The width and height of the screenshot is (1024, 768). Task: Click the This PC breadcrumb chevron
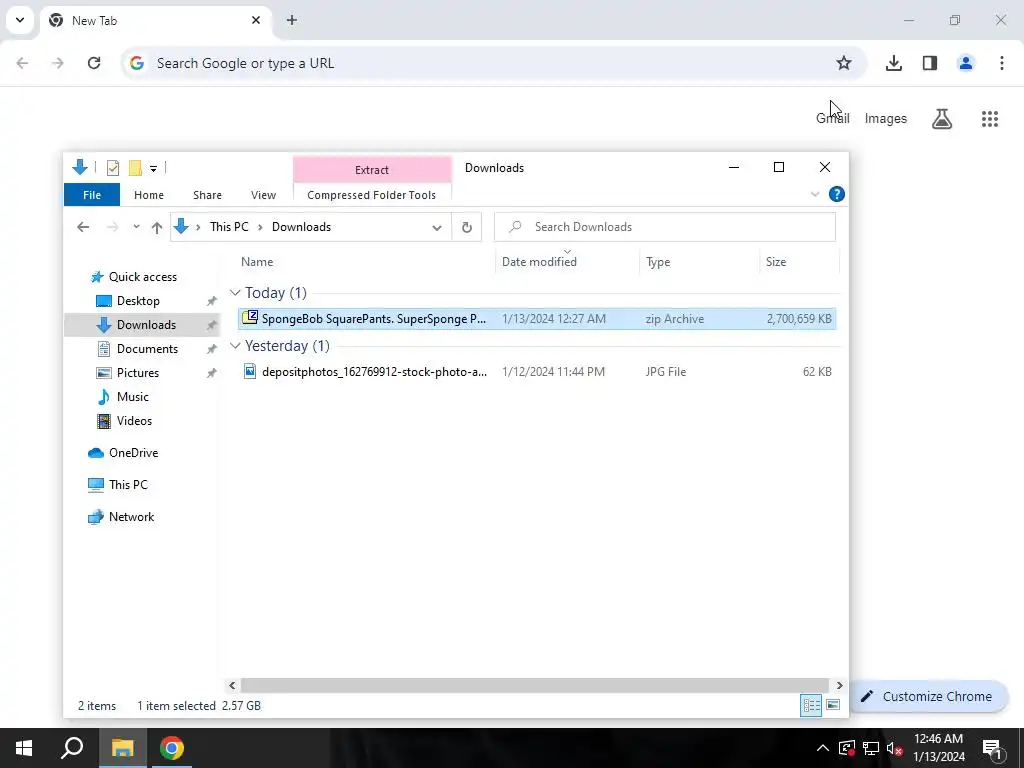click(260, 227)
